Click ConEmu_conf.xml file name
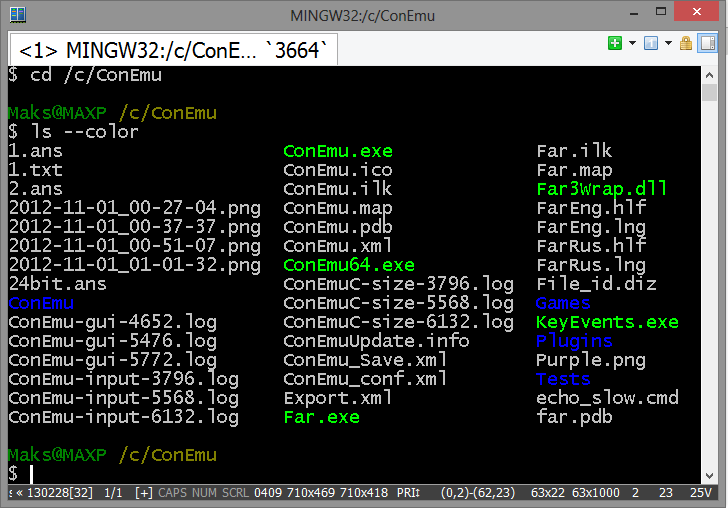Image resolution: width=728 pixels, height=508 pixels. [x=365, y=379]
